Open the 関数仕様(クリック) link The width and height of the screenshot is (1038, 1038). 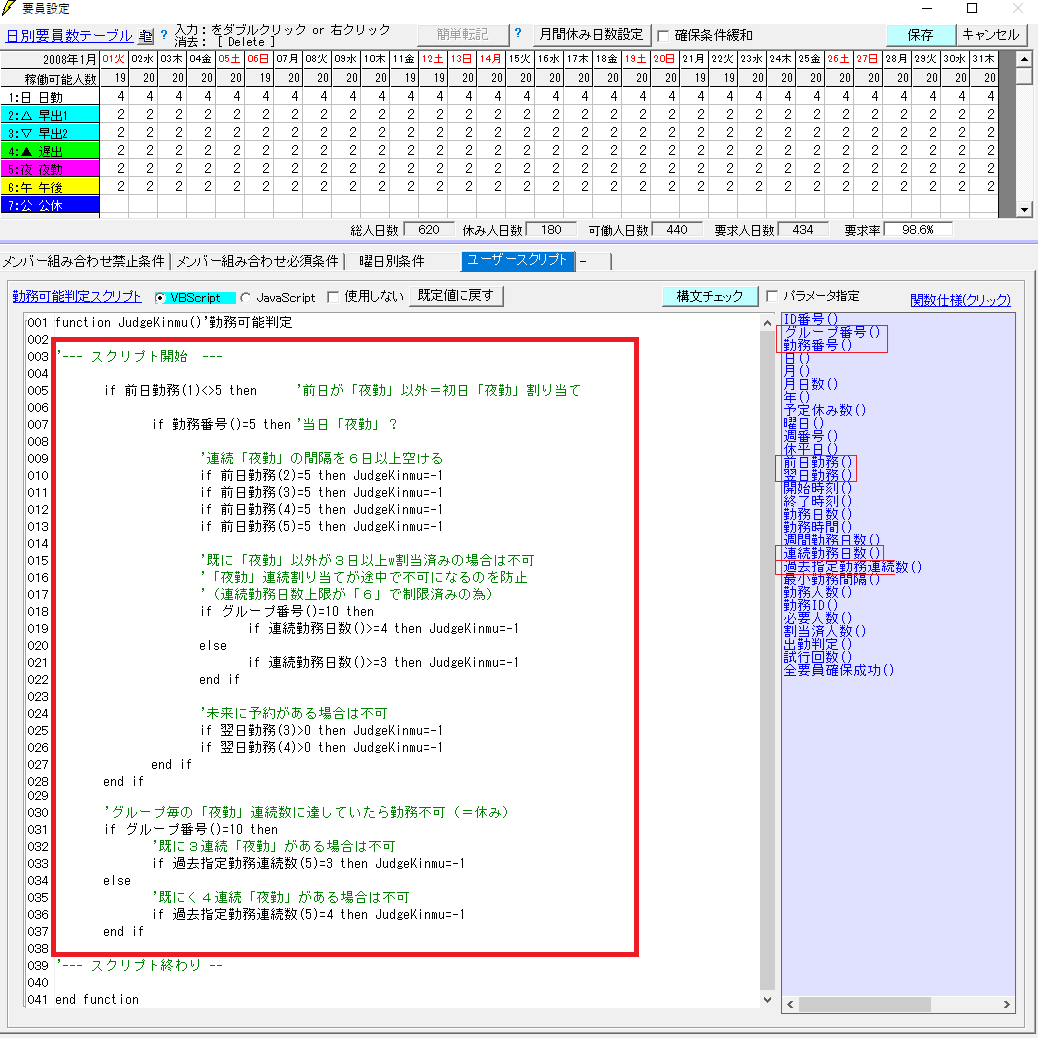click(960, 300)
